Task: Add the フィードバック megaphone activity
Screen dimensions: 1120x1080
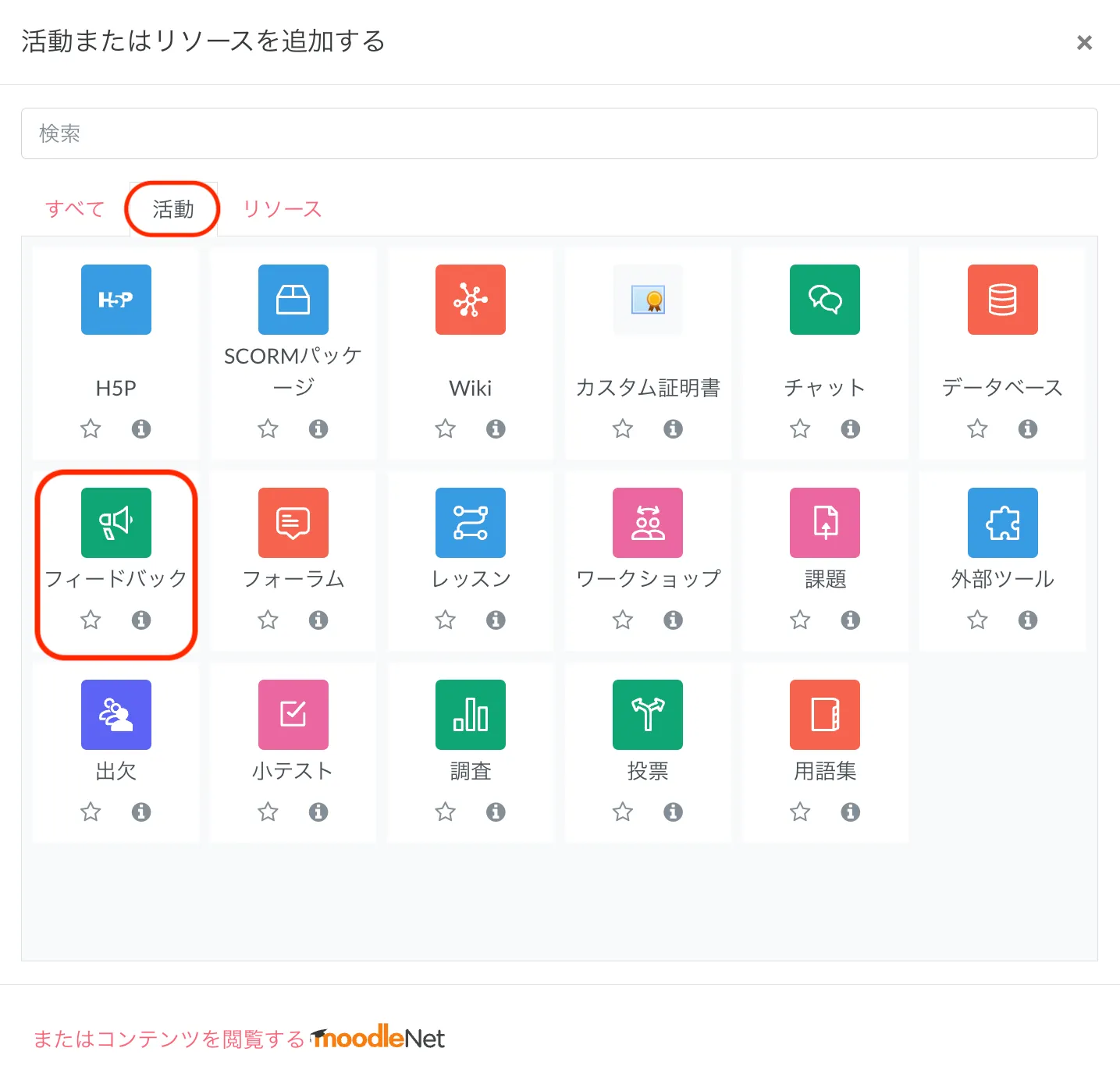Action: coord(116,523)
